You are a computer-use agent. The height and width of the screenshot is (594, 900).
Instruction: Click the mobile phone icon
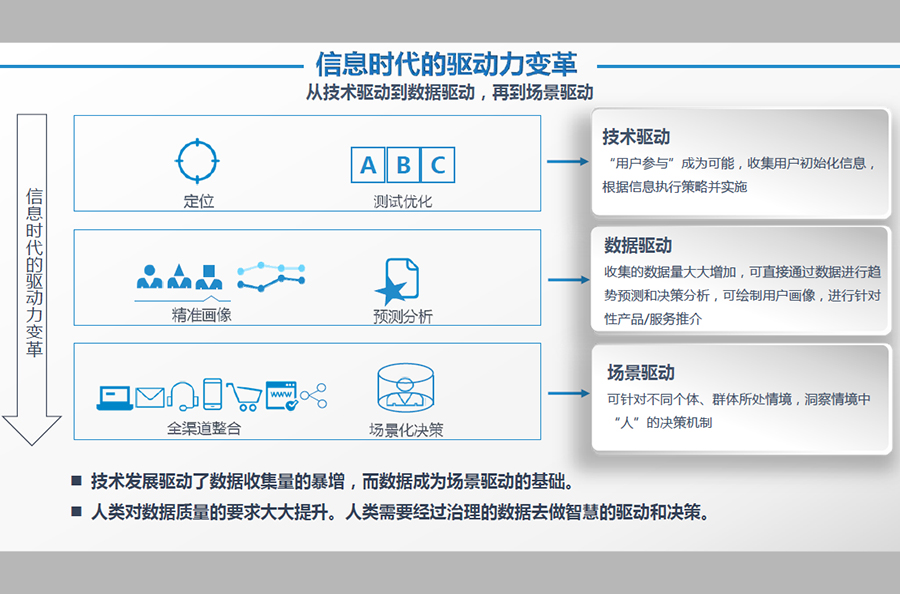click(212, 395)
